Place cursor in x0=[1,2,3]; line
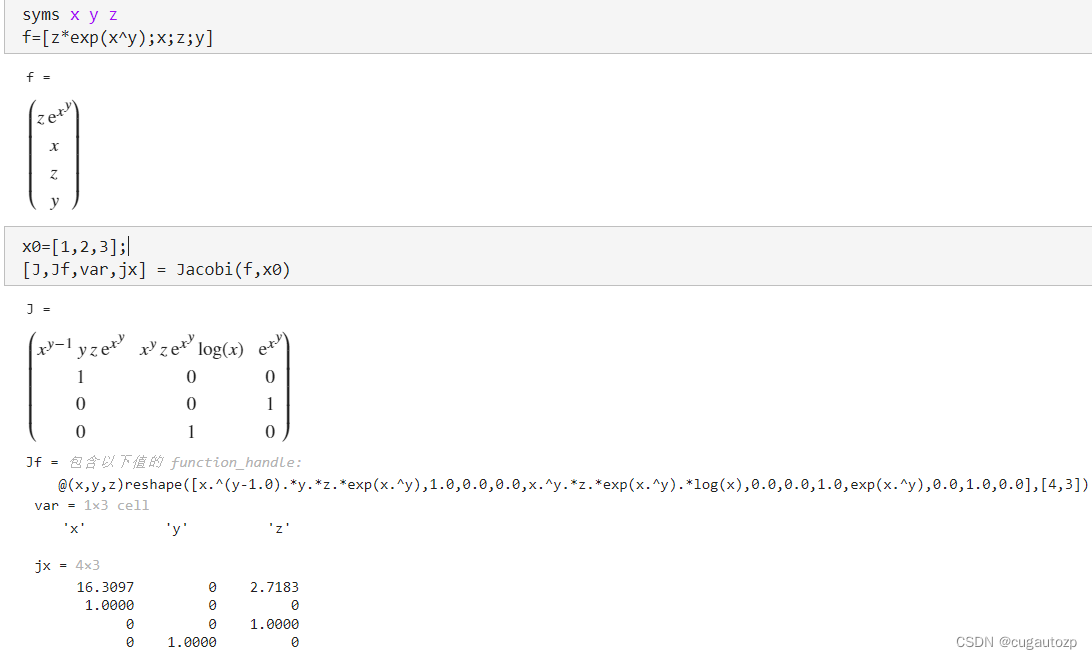This screenshot has width=1092, height=659. 75,247
